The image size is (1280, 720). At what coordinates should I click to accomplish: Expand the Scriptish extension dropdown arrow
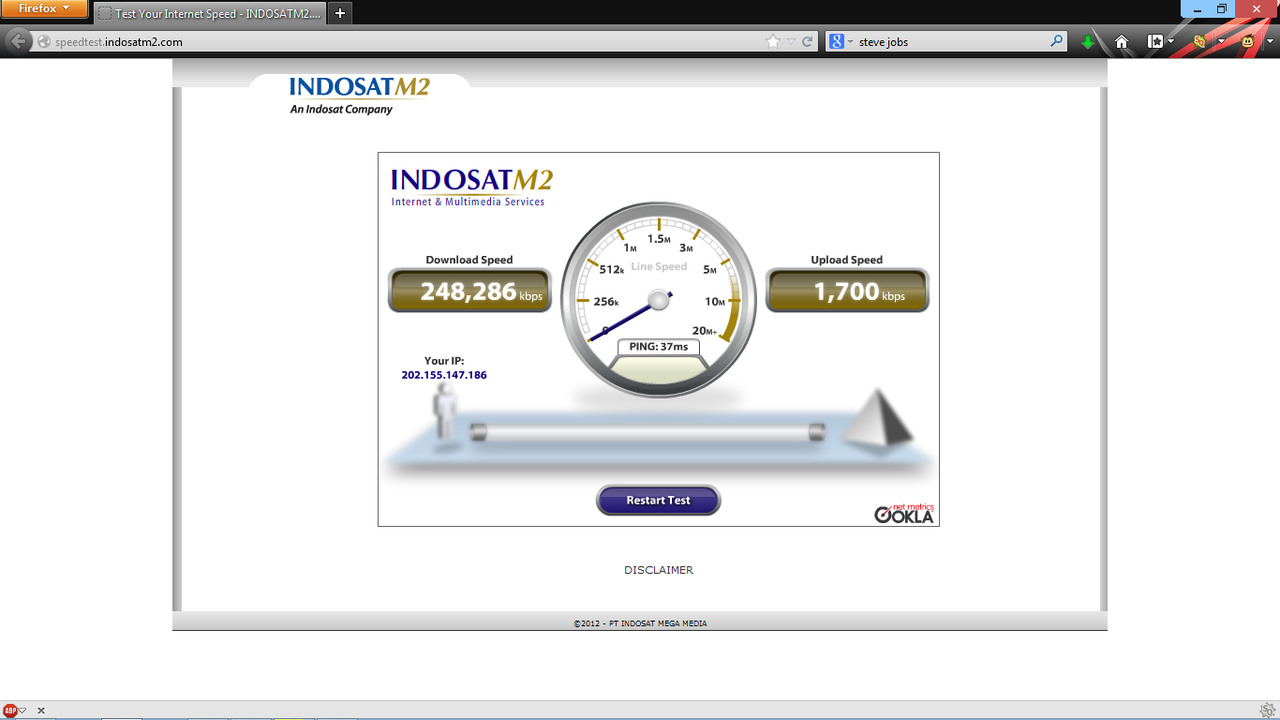(1221, 42)
